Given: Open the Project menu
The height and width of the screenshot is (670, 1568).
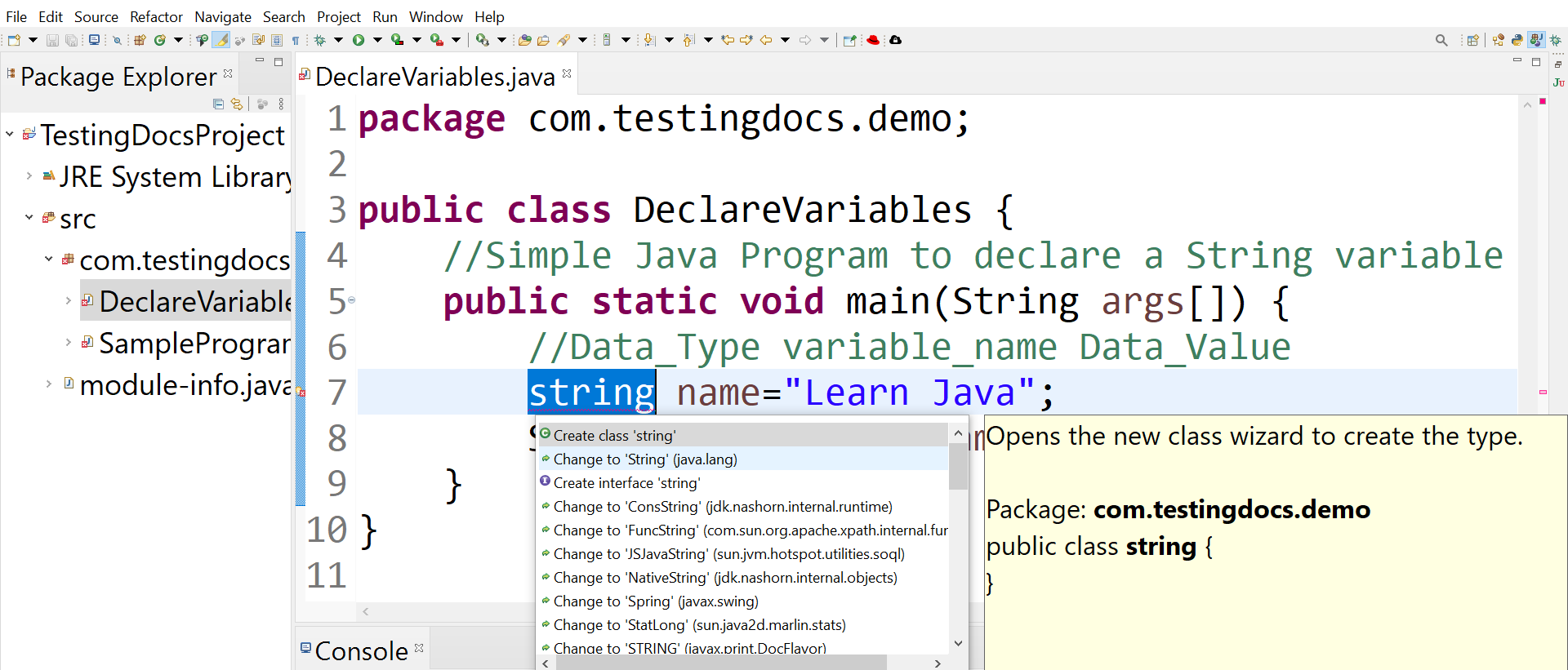Looking at the screenshot, I should click(339, 16).
